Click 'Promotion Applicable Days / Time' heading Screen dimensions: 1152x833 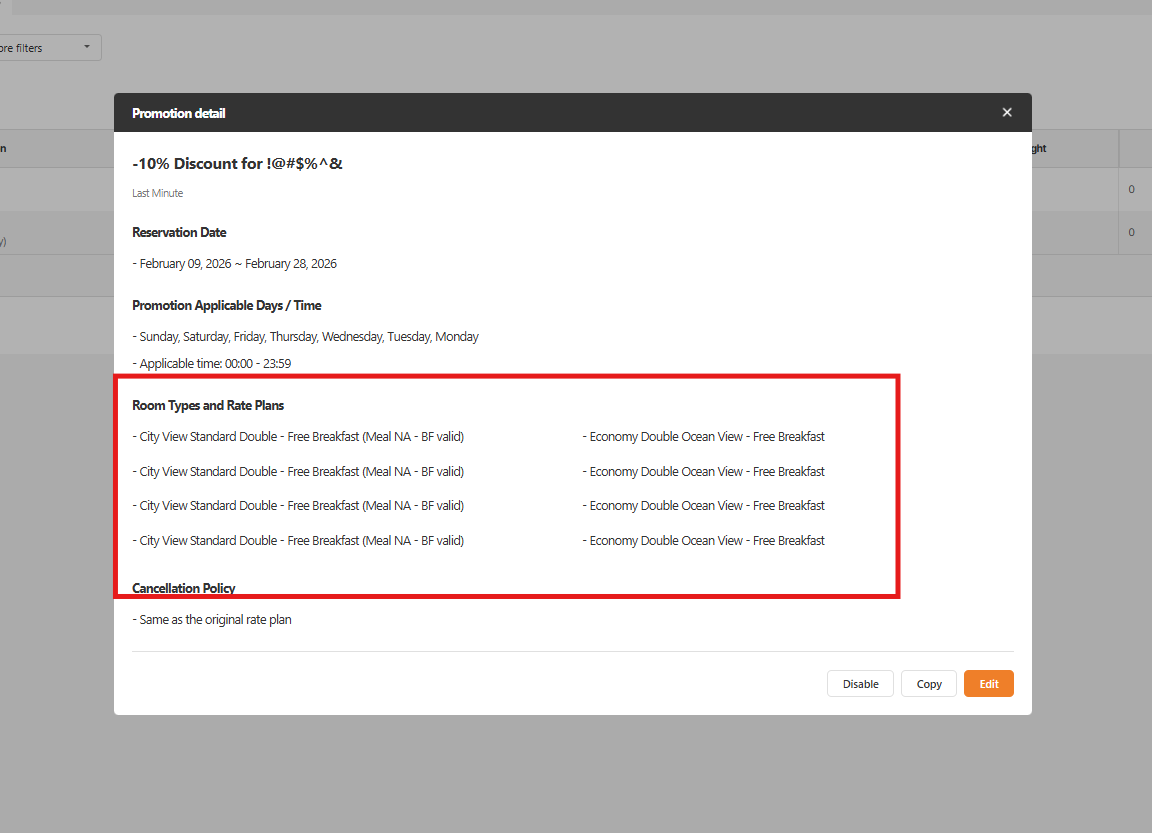tap(226, 306)
